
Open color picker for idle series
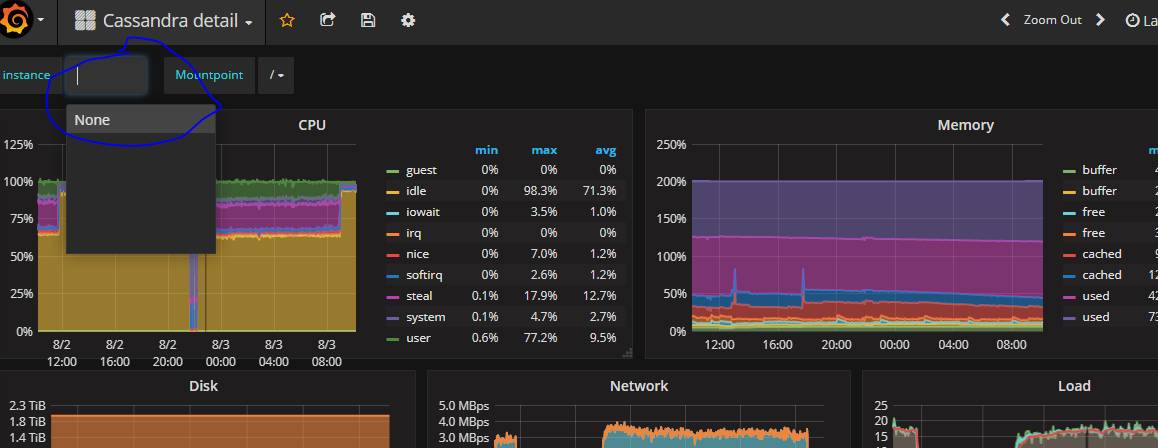(x=393, y=192)
